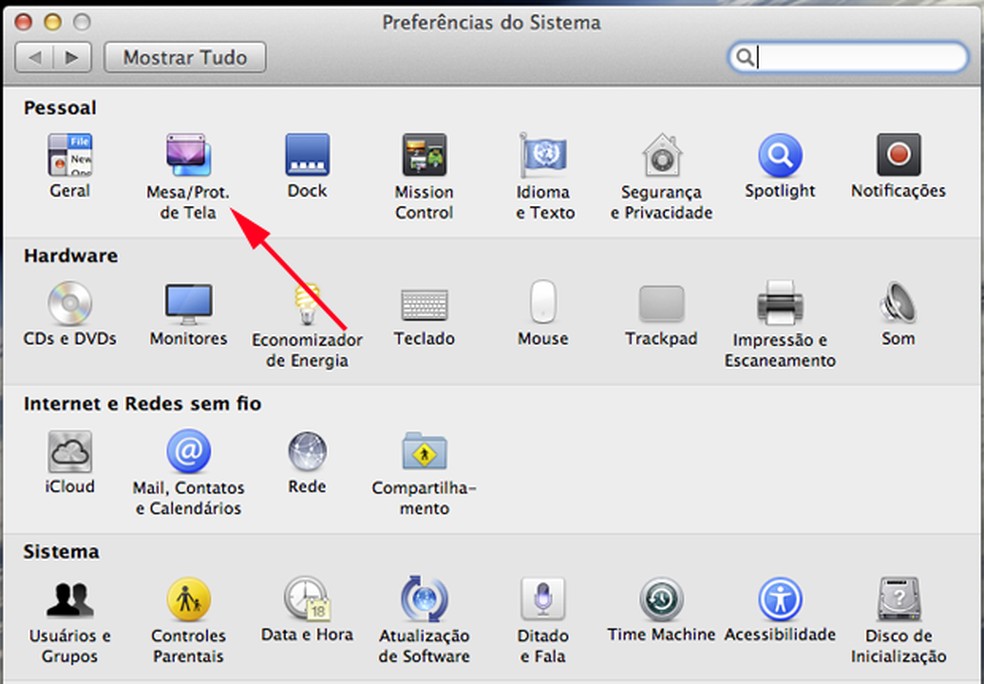Click the Mostrar Tudo button

pyautogui.click(x=185, y=58)
